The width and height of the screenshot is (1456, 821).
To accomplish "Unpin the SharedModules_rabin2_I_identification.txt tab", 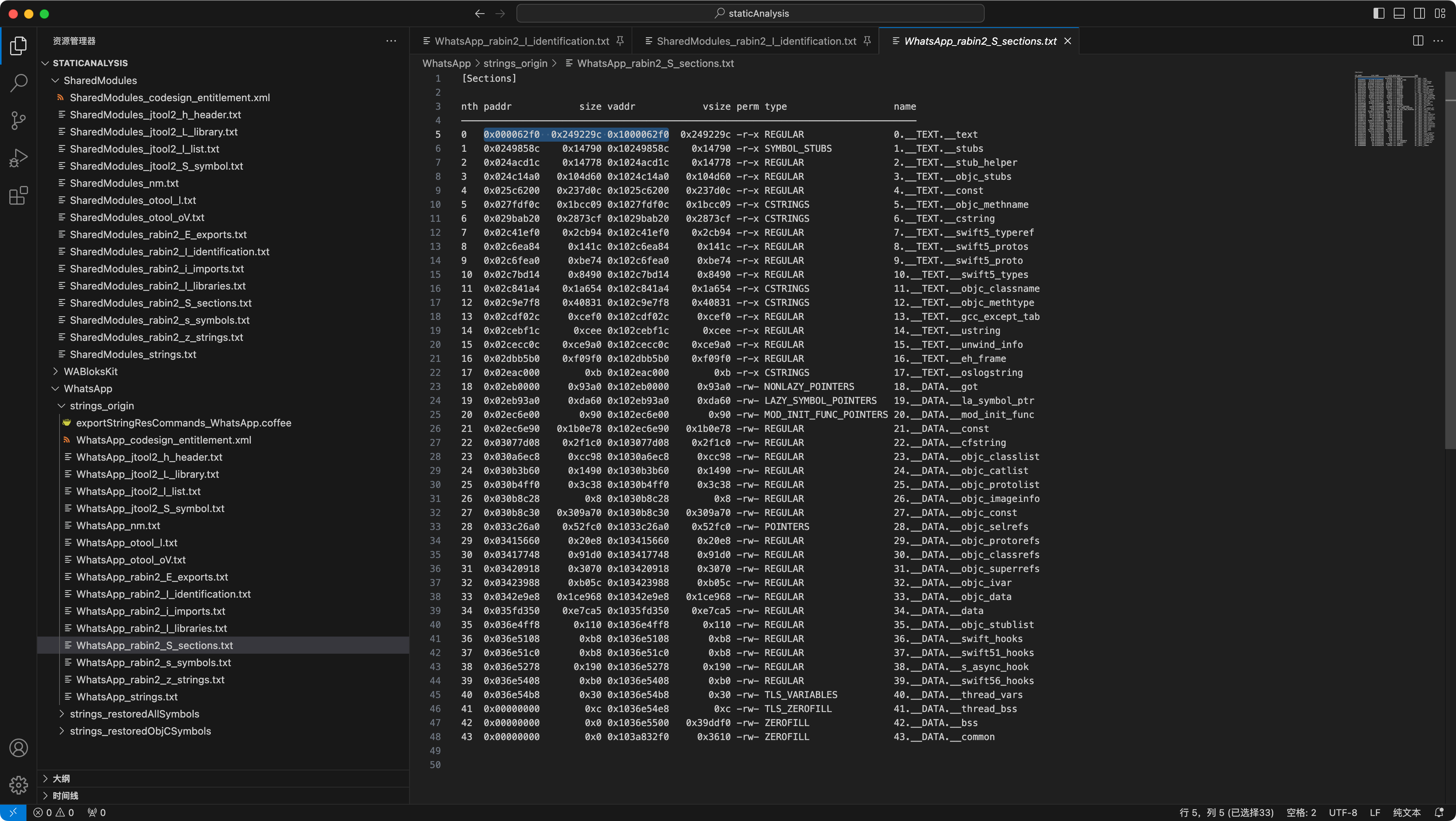I will [867, 41].
